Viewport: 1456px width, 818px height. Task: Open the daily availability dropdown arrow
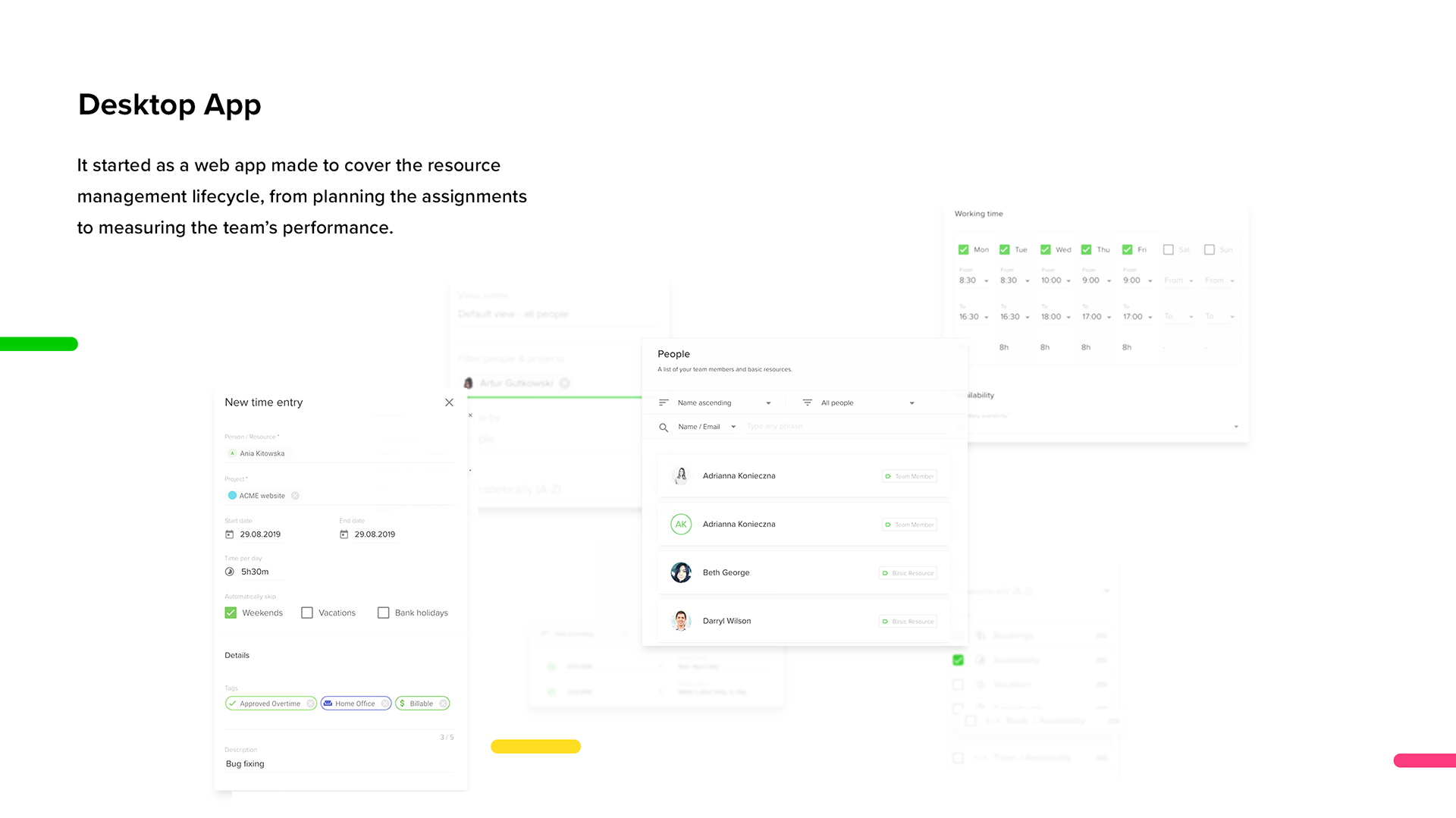pos(1236,427)
